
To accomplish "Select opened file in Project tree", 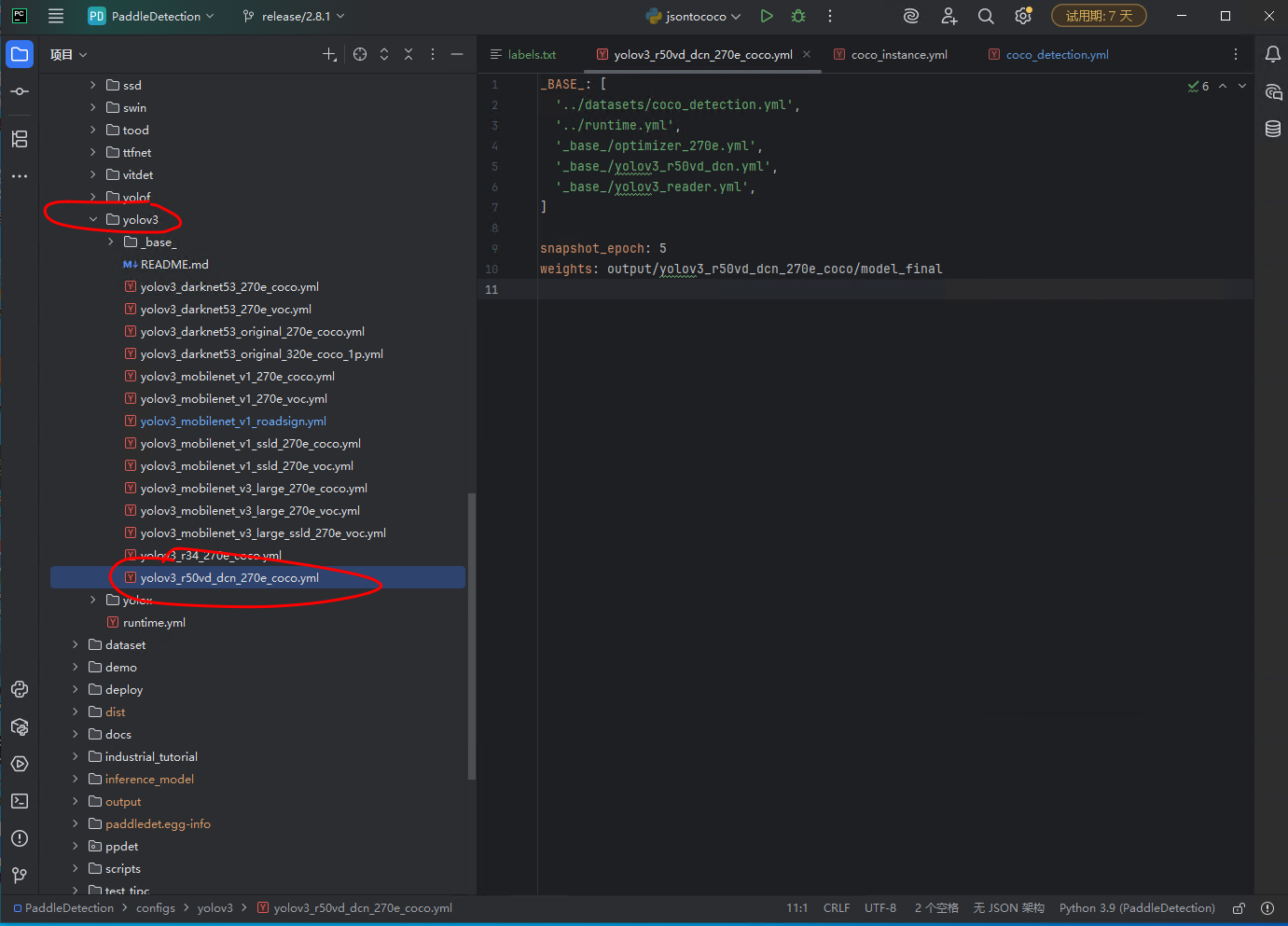I will point(360,55).
